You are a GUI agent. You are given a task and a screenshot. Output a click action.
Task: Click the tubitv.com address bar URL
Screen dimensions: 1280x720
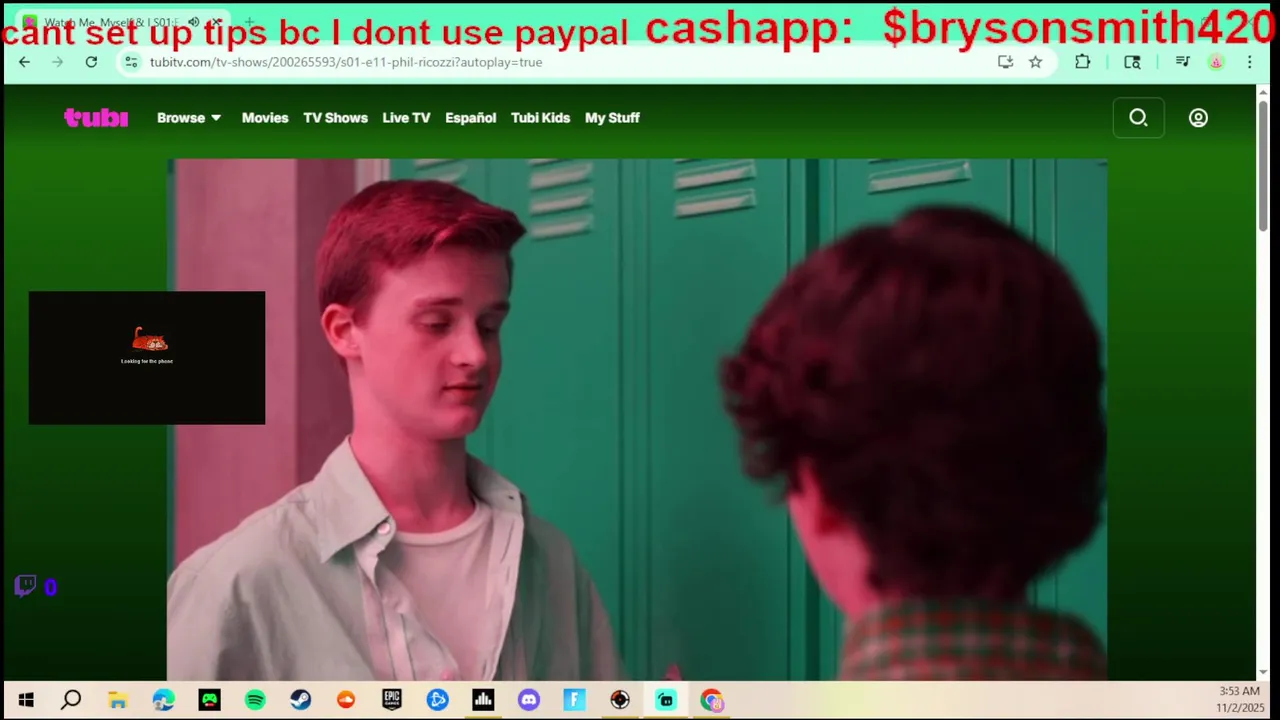pos(346,62)
